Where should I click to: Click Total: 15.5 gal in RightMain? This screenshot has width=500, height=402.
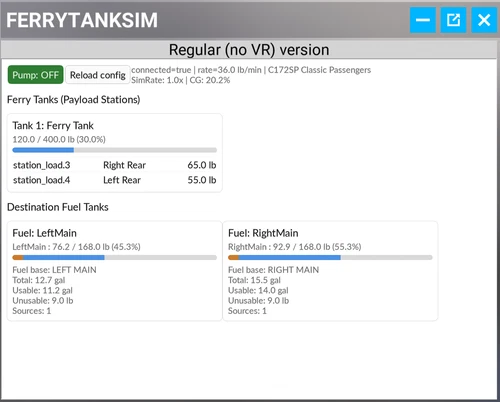[x=254, y=280]
